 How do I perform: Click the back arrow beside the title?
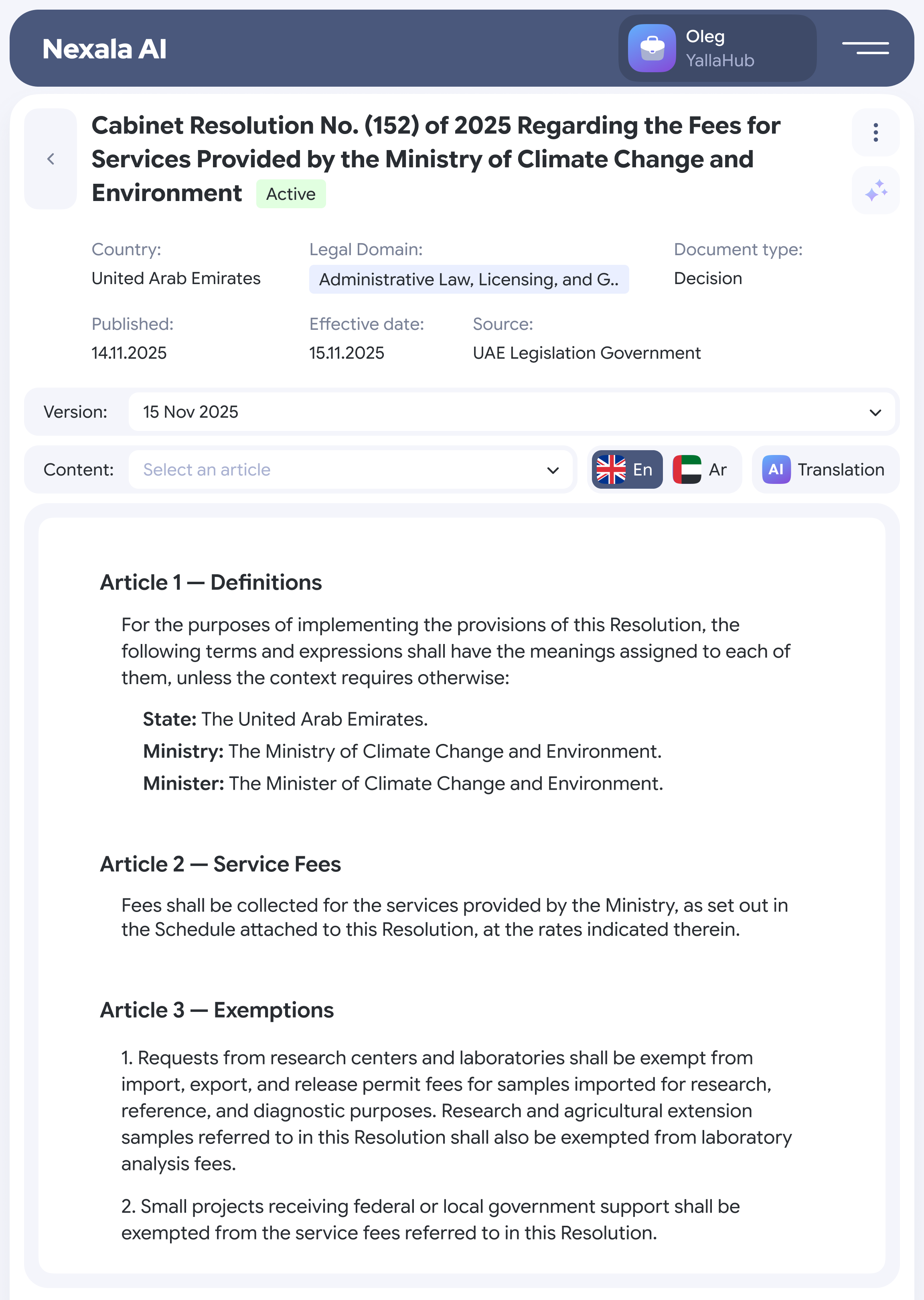pos(51,159)
